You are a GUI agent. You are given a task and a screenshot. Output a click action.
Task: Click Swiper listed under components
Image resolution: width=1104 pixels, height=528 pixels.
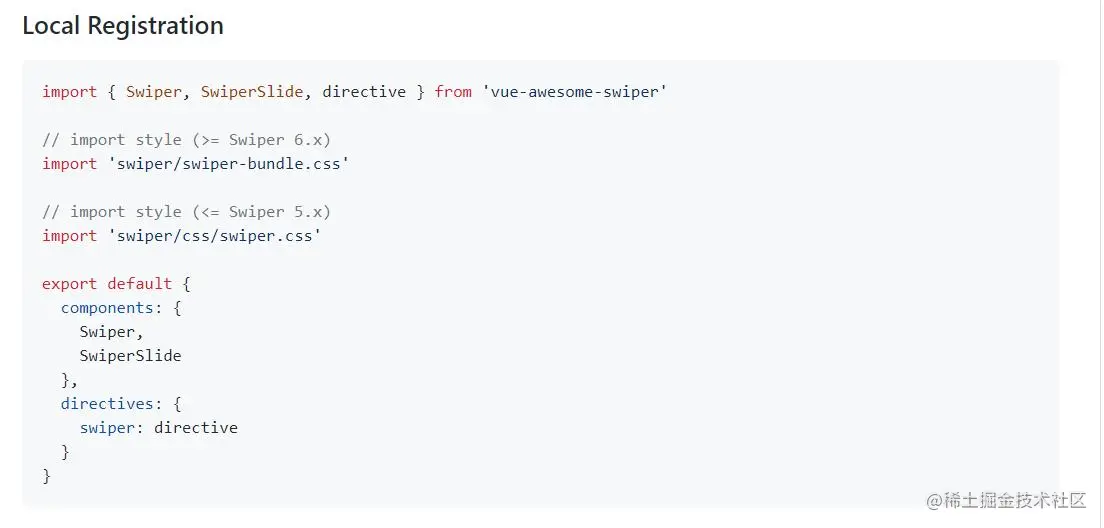point(107,332)
